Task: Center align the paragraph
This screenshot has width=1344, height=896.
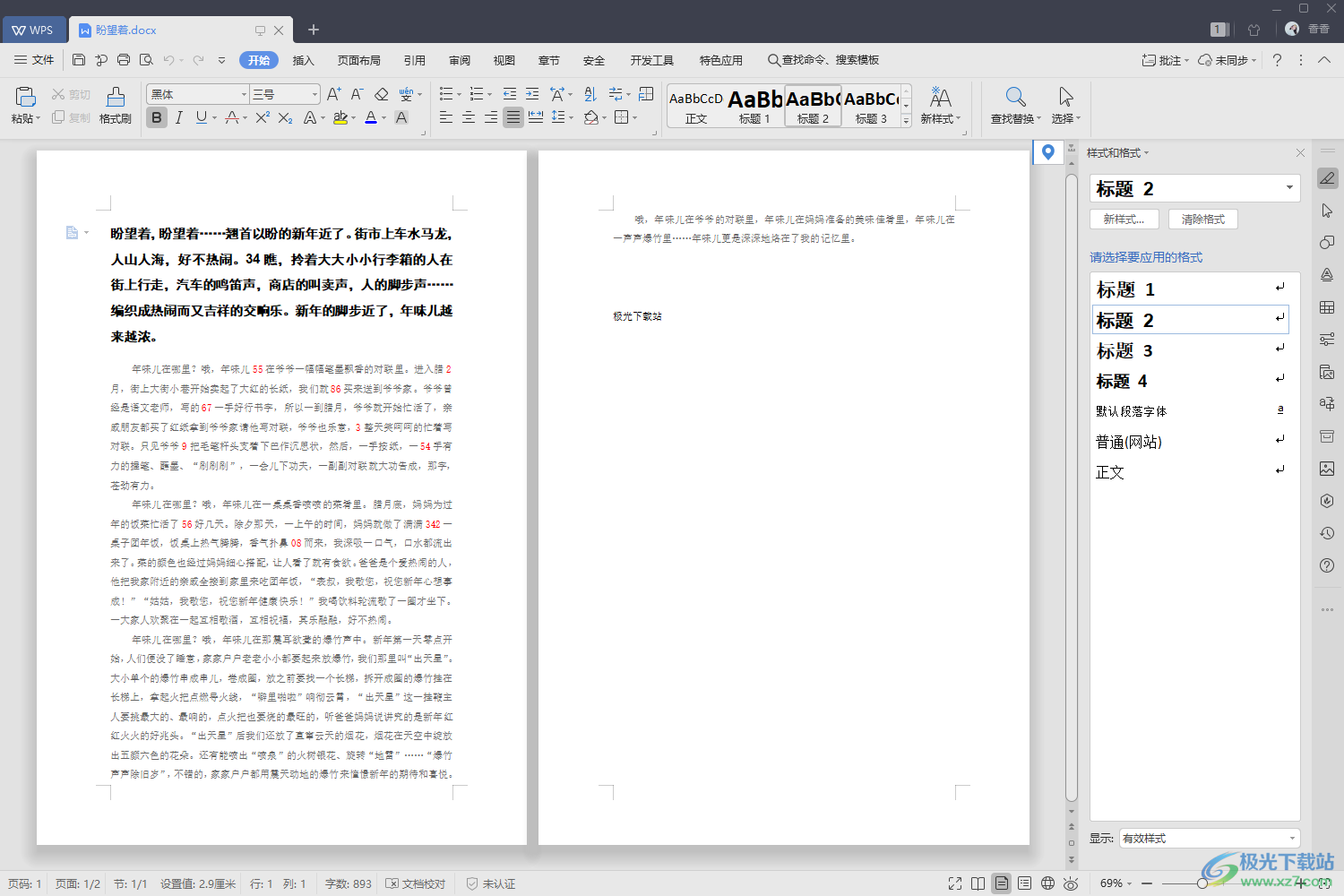Action: 469,117
